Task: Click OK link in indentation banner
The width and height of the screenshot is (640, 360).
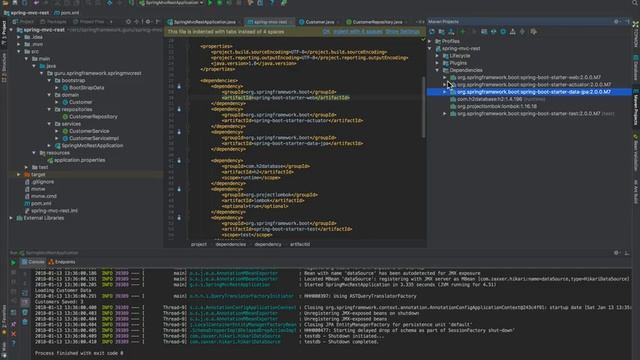Action: pos(326,32)
